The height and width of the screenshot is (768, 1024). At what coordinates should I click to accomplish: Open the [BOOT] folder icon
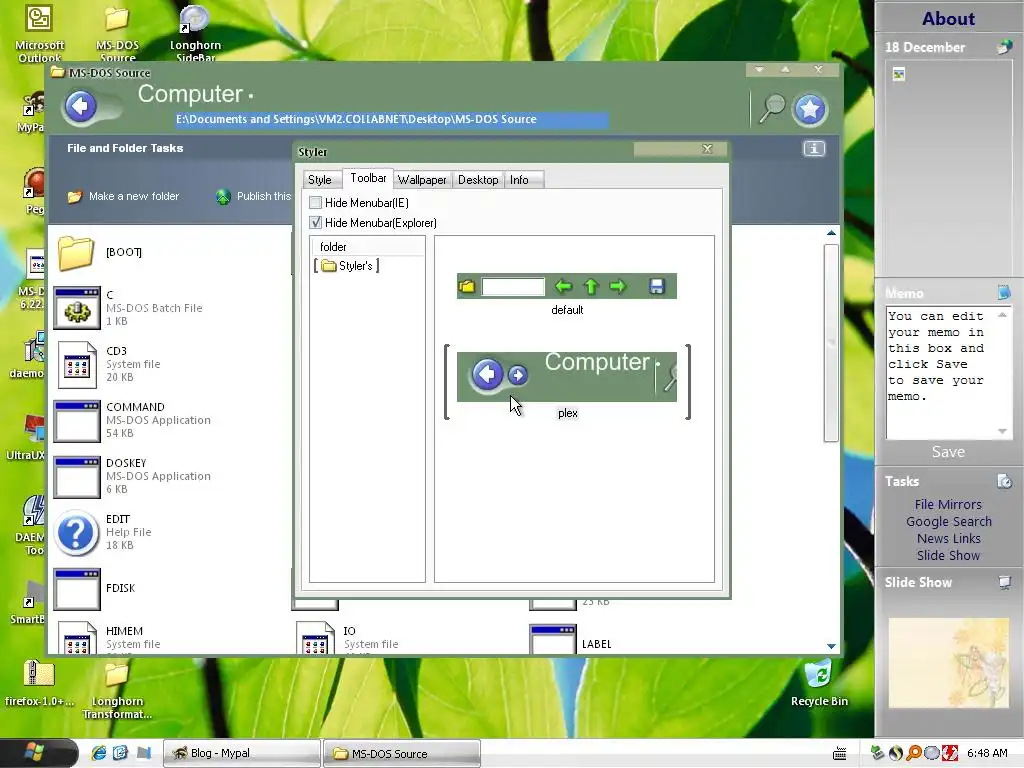point(76,253)
